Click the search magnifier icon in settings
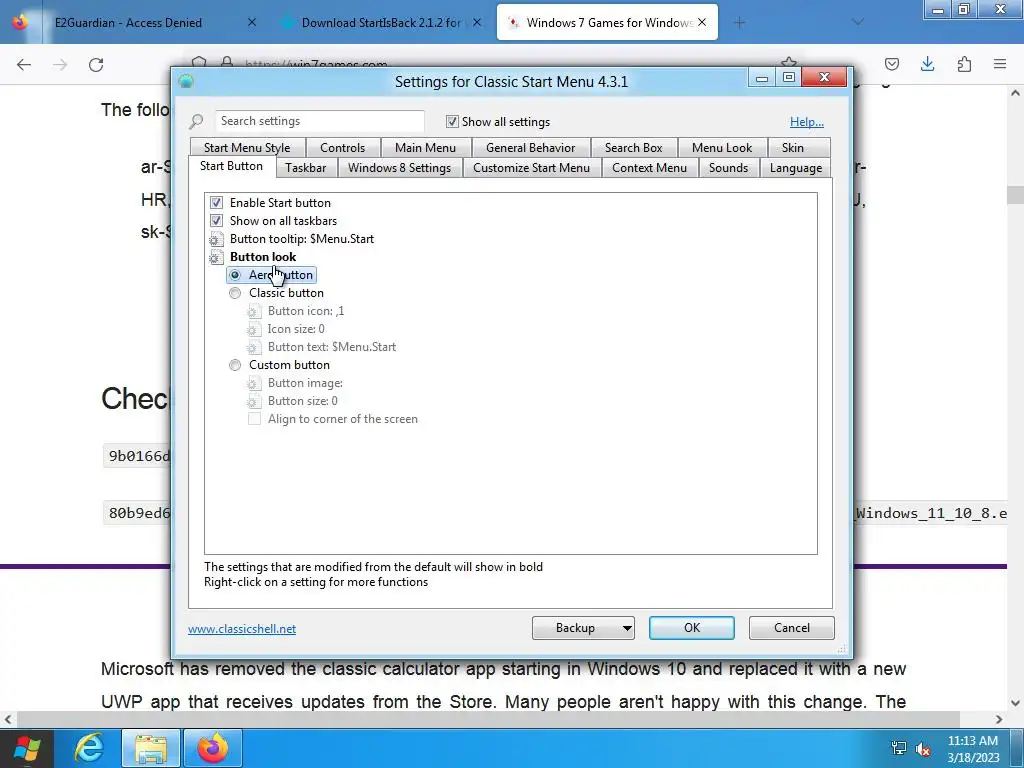 [x=196, y=121]
